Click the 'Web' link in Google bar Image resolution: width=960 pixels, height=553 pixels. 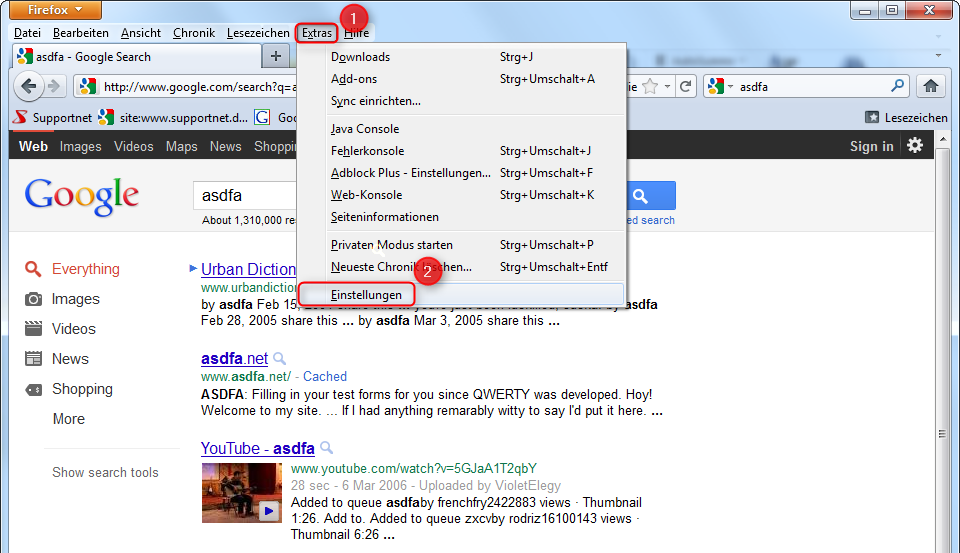(x=33, y=146)
